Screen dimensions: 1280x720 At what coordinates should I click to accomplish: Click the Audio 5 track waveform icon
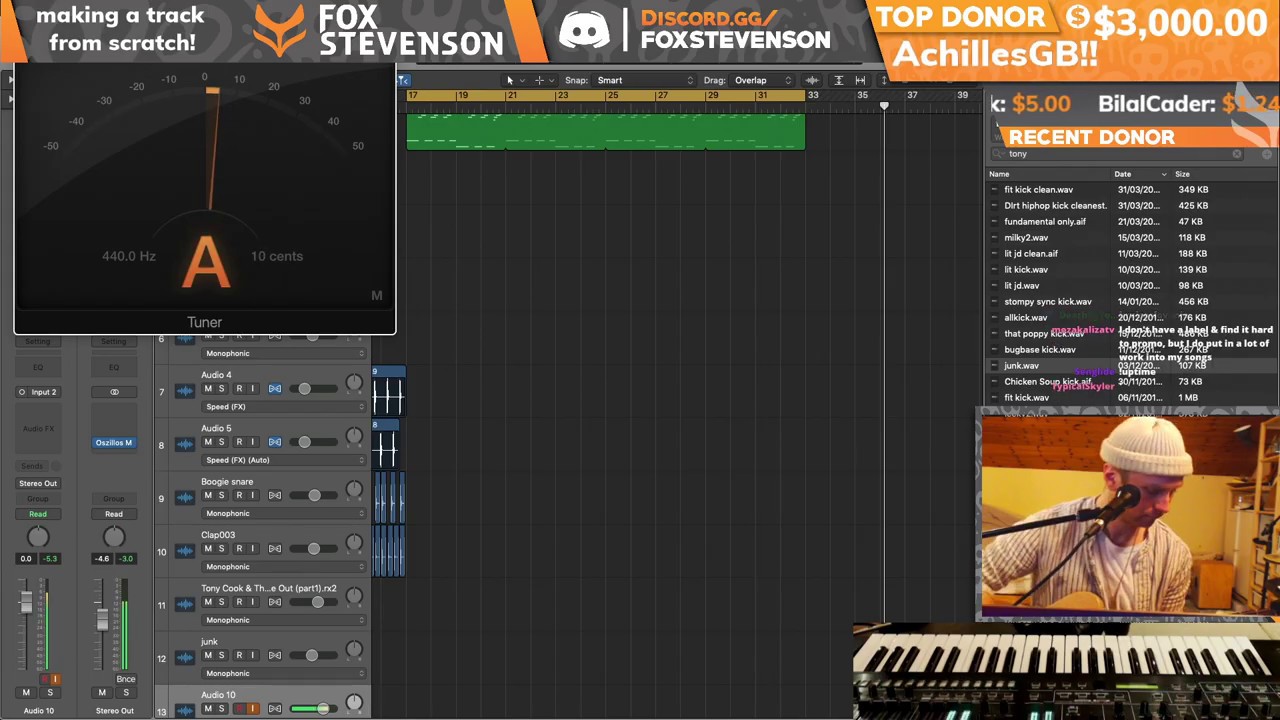(x=185, y=444)
